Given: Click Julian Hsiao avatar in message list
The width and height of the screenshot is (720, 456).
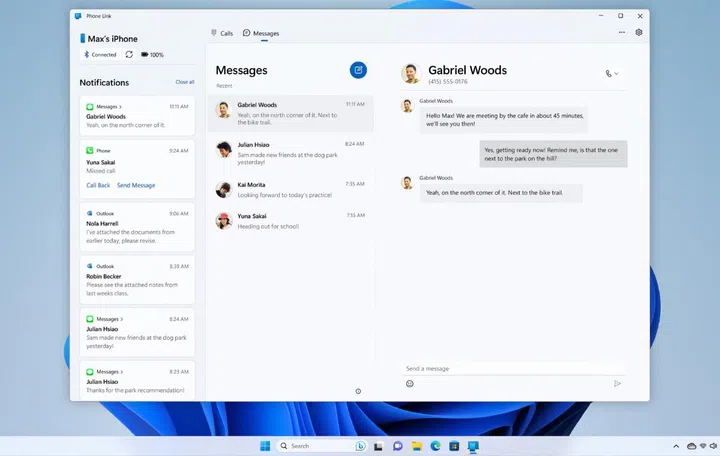Looking at the screenshot, I should (x=224, y=150).
